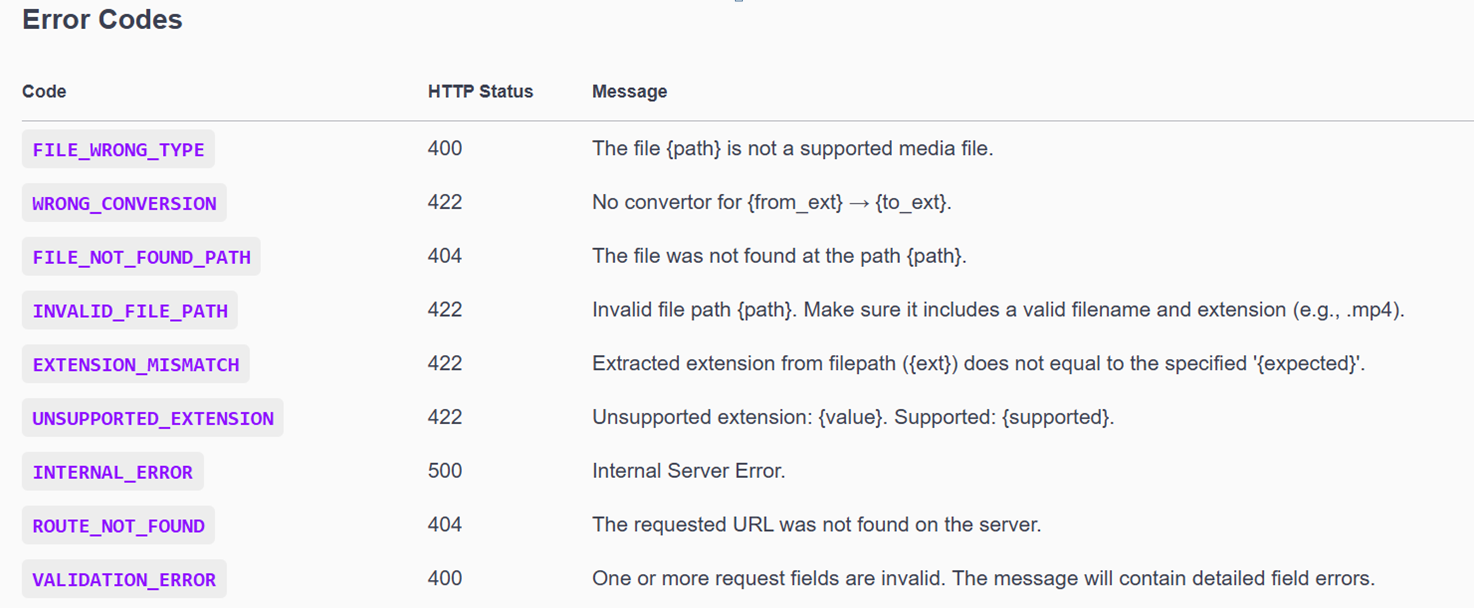The width and height of the screenshot is (1474, 608).
Task: Click the UNSUPPORTED_EXTENSION code label
Action: [x=153, y=418]
